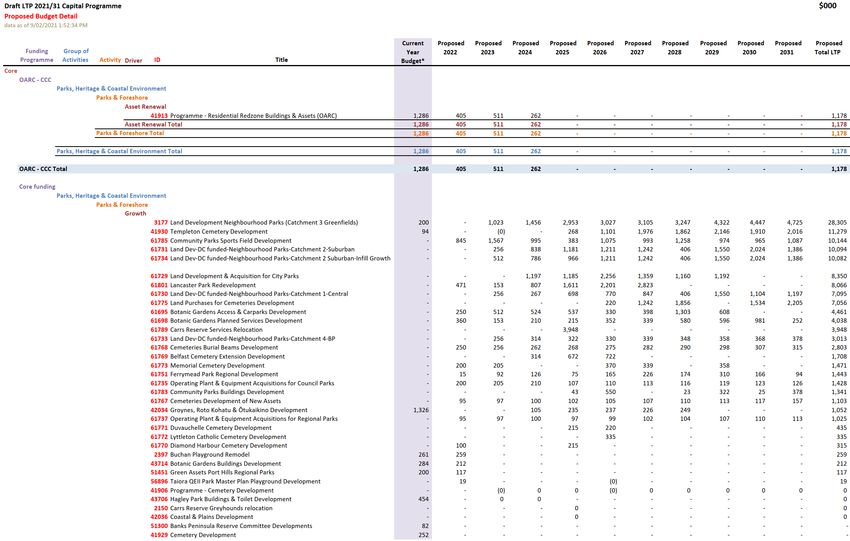Select "Programme - Residential Redzone Buildings & Assets (OARC)"
This screenshot has height=541, width=850.
pos(253,115)
